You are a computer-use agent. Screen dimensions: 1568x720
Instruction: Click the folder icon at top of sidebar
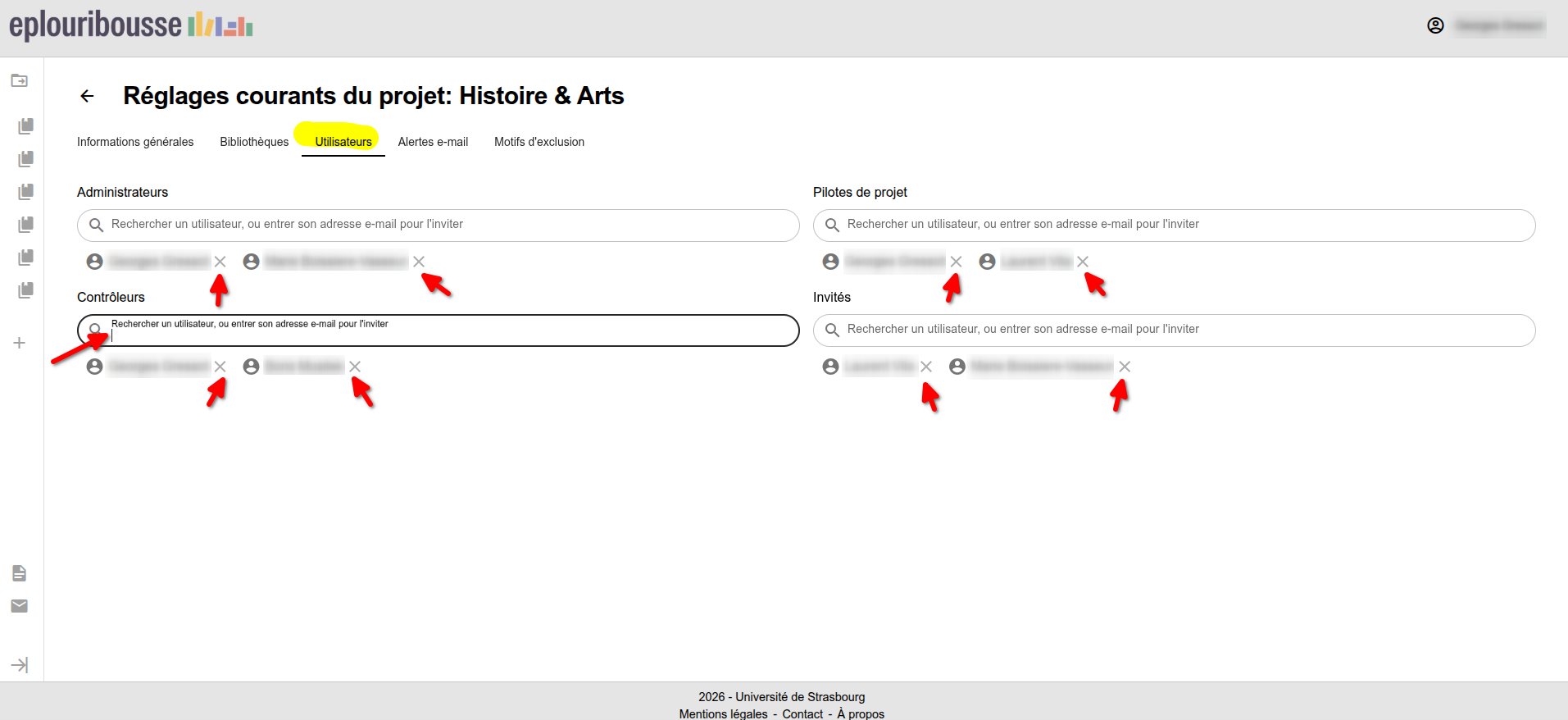point(20,80)
